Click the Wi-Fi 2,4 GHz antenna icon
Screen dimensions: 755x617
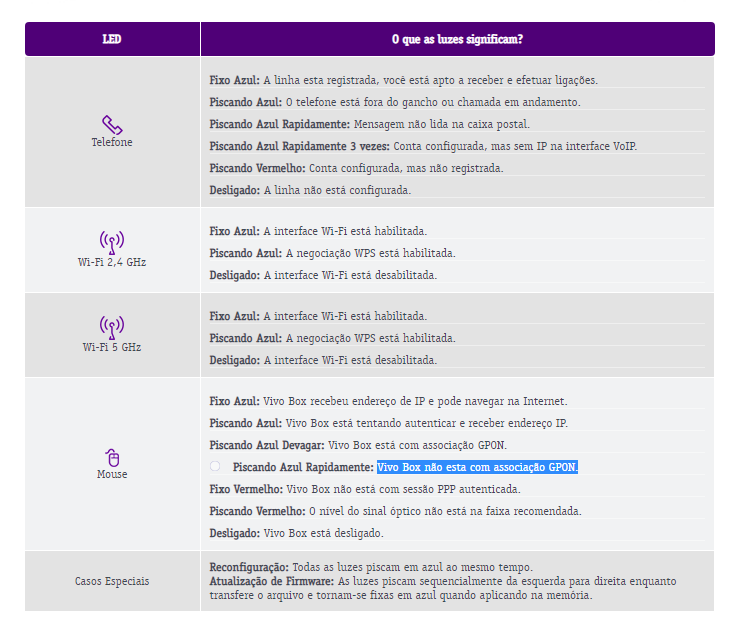click(112, 242)
